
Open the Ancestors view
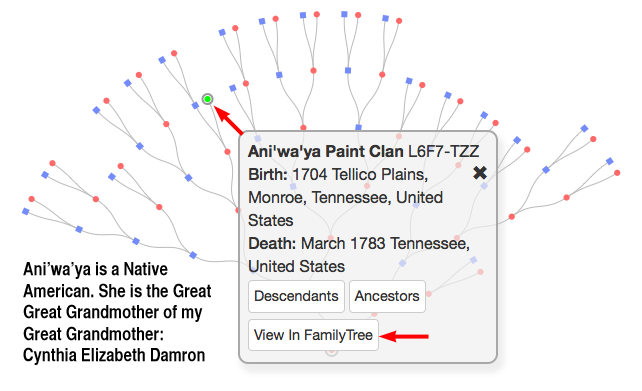tap(387, 296)
